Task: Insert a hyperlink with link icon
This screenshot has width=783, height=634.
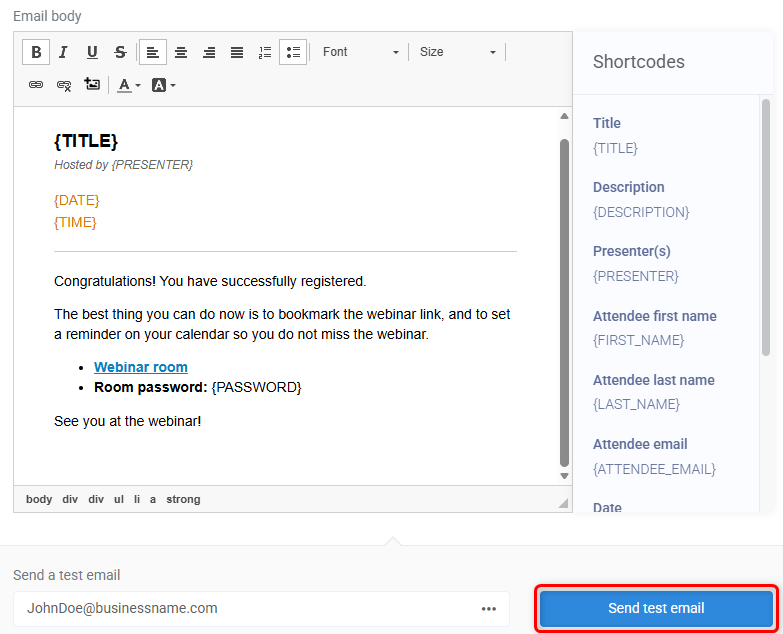Action: coord(36,85)
